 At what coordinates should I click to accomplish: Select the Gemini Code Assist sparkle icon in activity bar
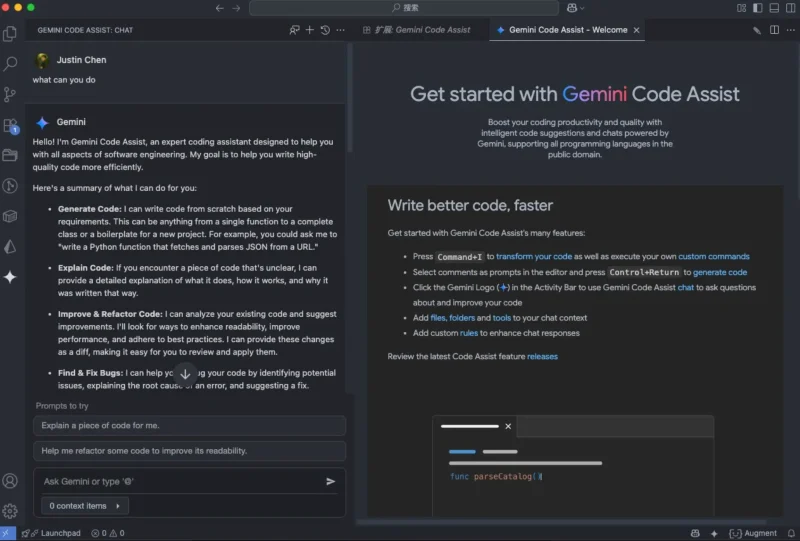pyautogui.click(x=10, y=277)
